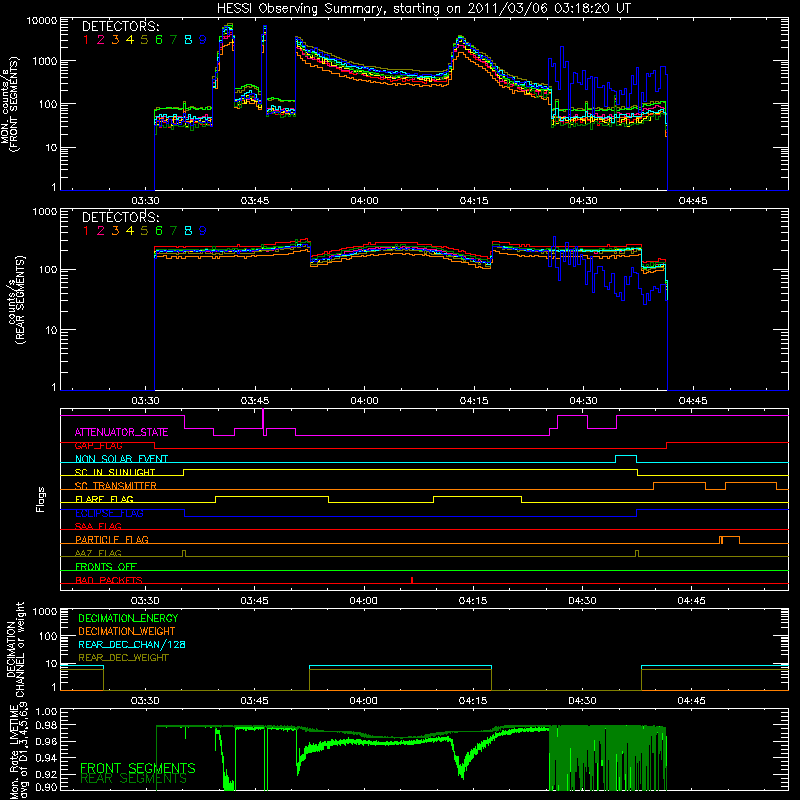Viewport: 800px width, 800px height.
Task: Click the 0.96 tick on the livetime axis
Action: click(x=46, y=741)
